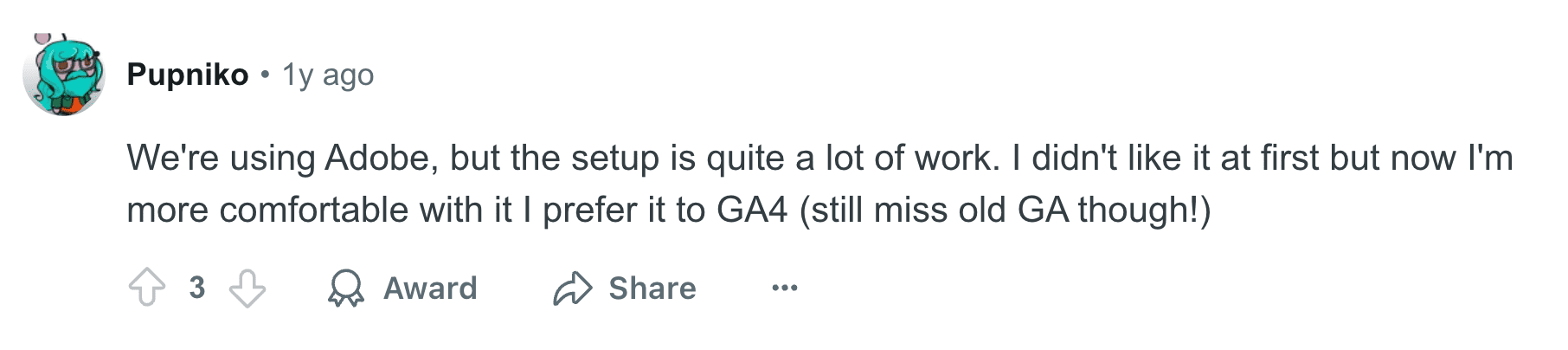This screenshot has height=350, width=1568.
Task: Click "GA4" in the comment text
Action: coord(752,211)
